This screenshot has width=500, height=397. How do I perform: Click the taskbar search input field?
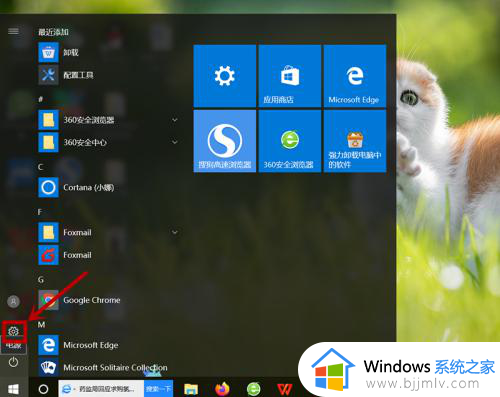tap(102, 389)
